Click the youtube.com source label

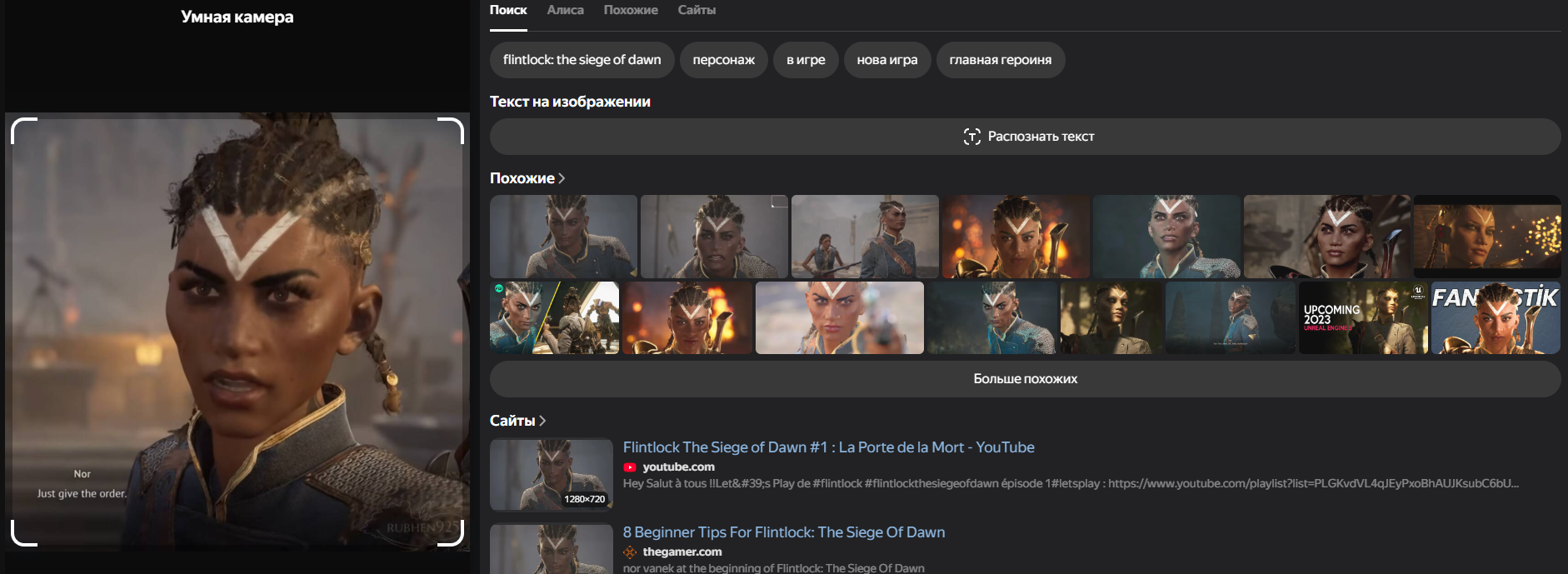[678, 467]
